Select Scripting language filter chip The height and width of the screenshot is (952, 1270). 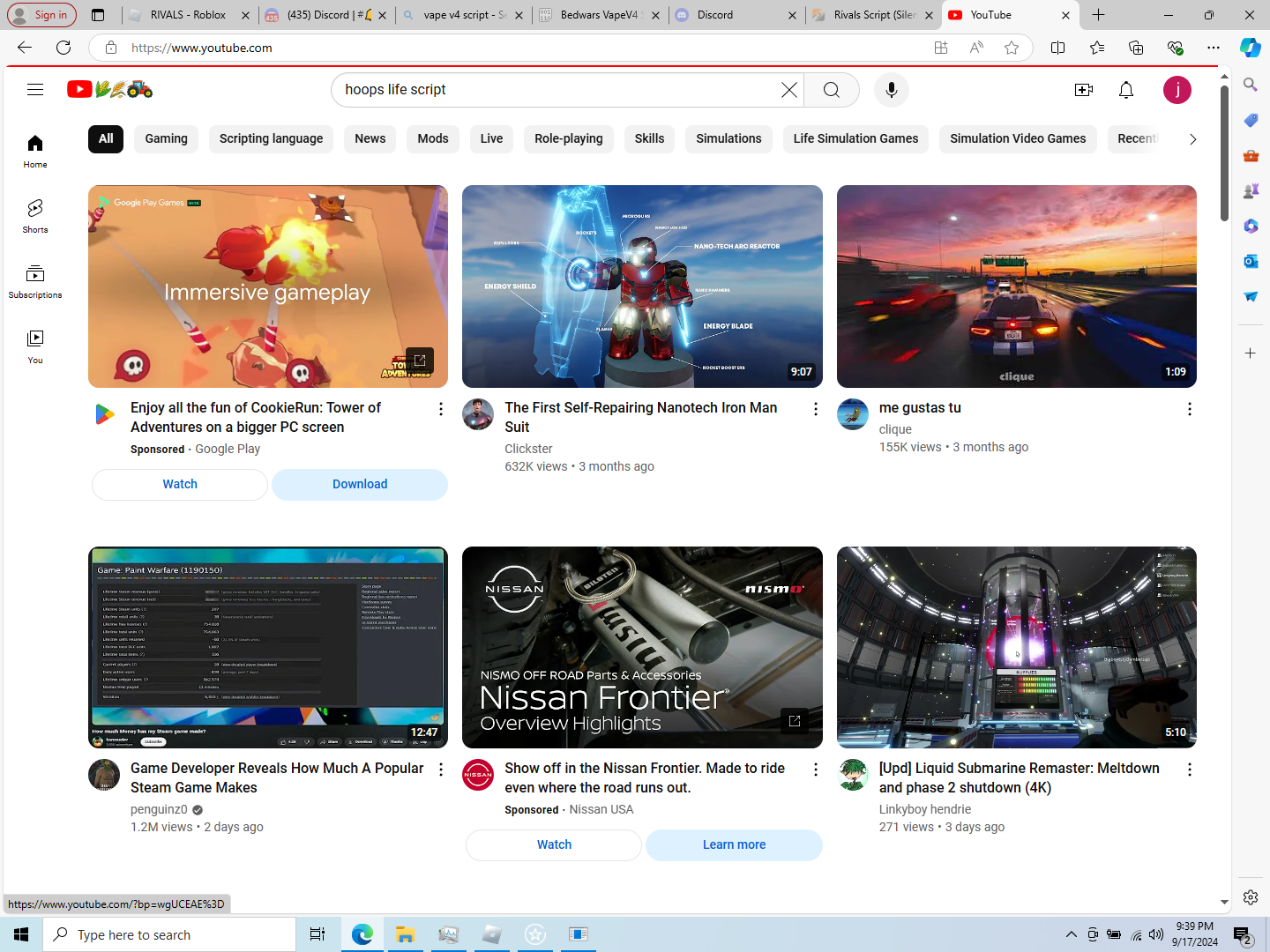[x=271, y=138]
